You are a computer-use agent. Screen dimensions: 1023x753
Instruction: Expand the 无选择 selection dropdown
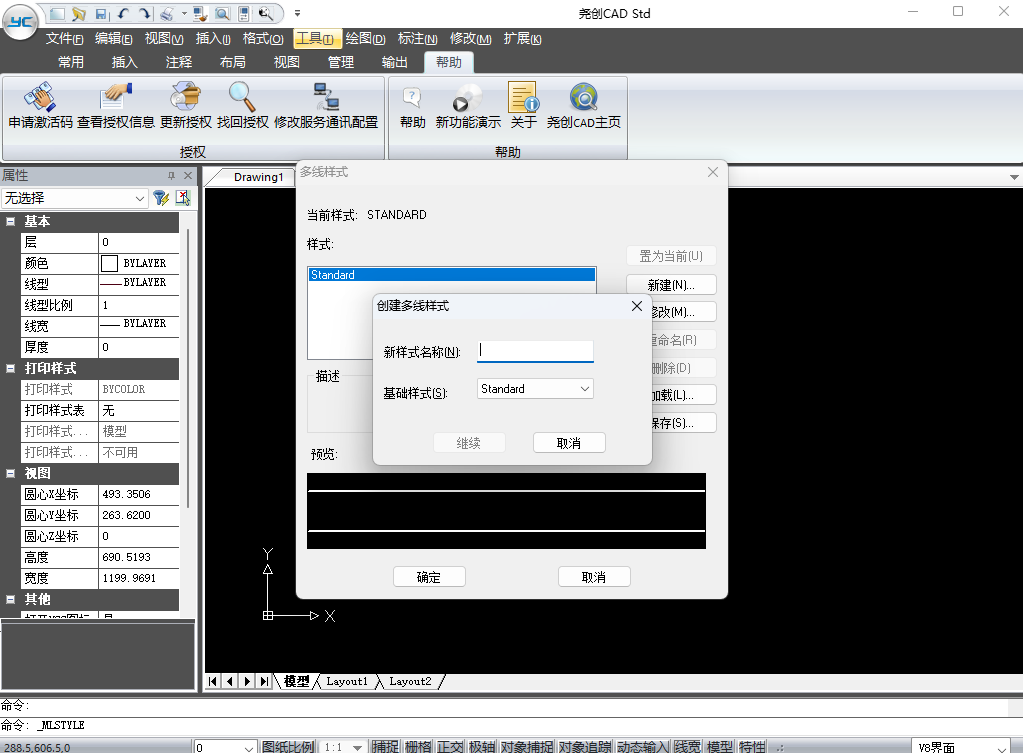[140, 198]
